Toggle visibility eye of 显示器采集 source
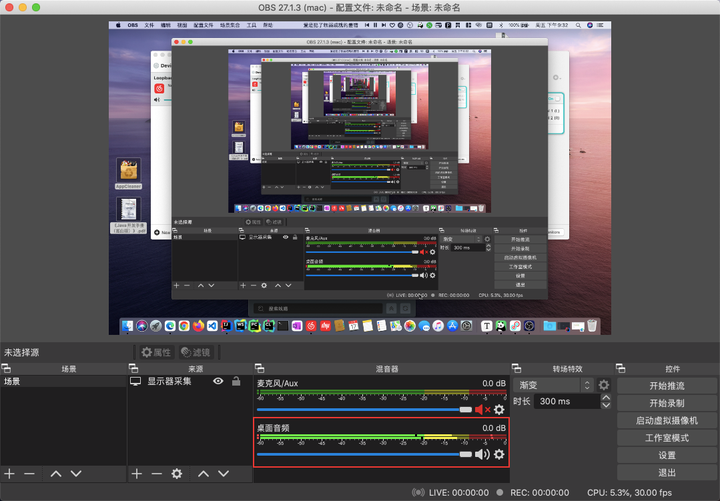Screen dimensions: 720x501 click(218, 381)
